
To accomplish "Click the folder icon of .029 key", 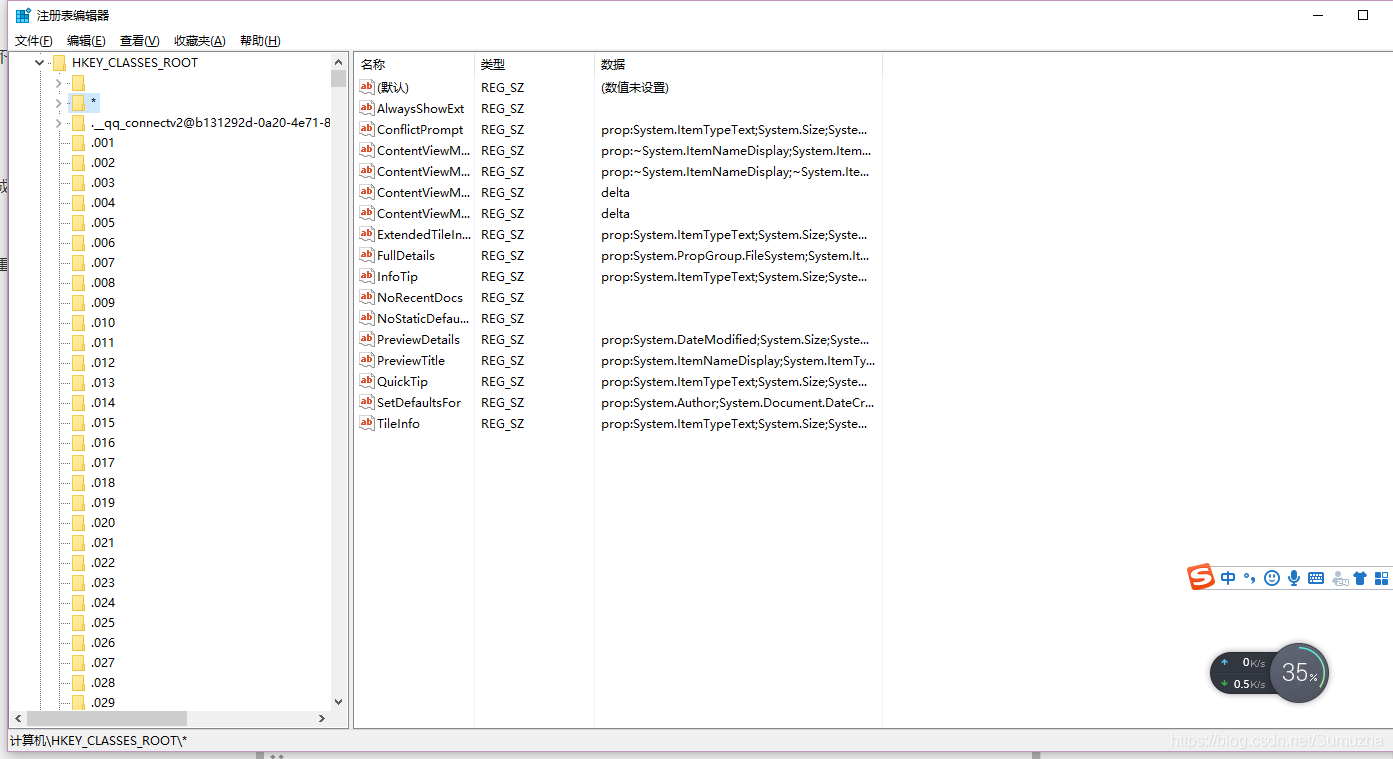I will tap(78, 702).
